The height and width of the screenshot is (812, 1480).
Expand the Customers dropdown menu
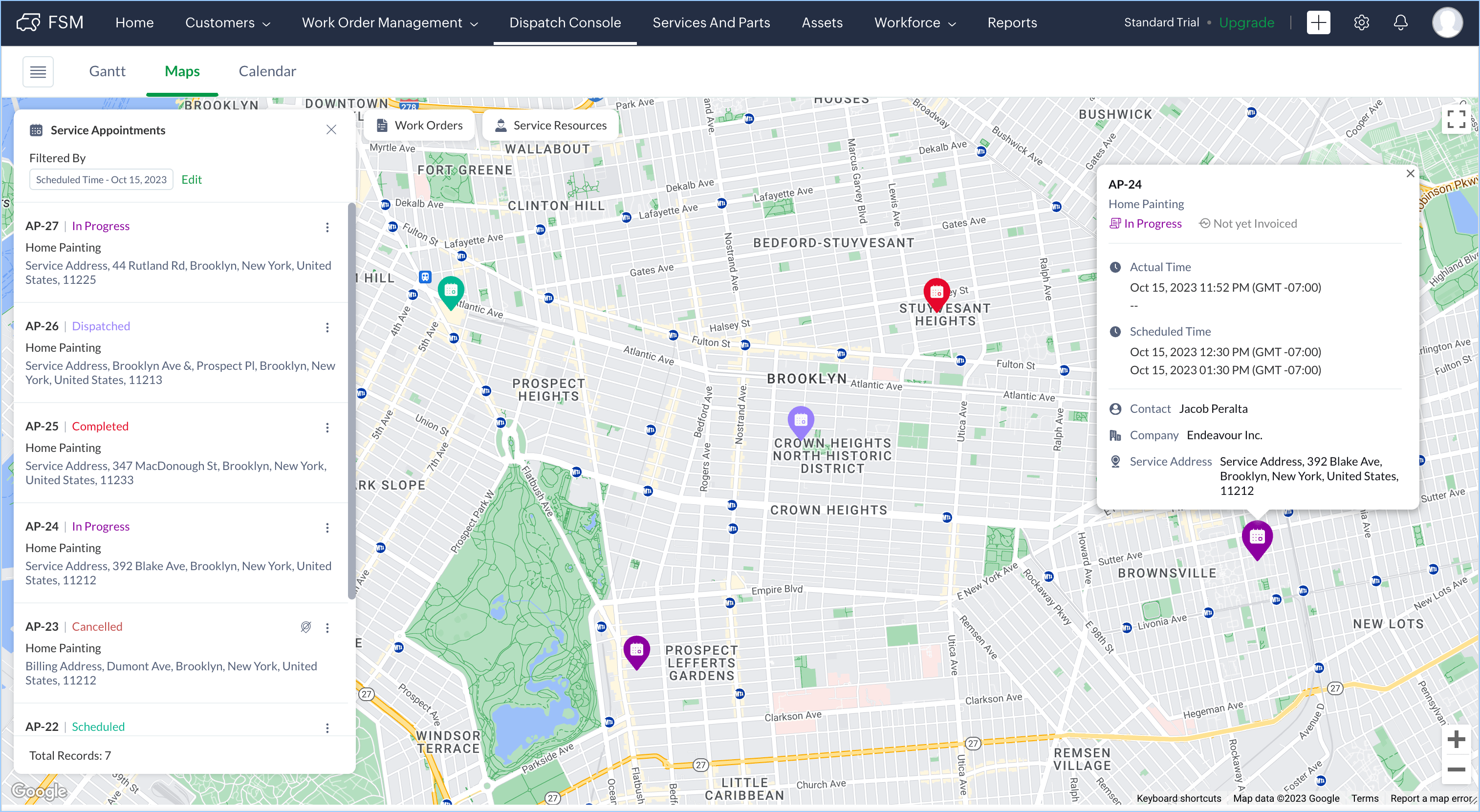point(227,23)
